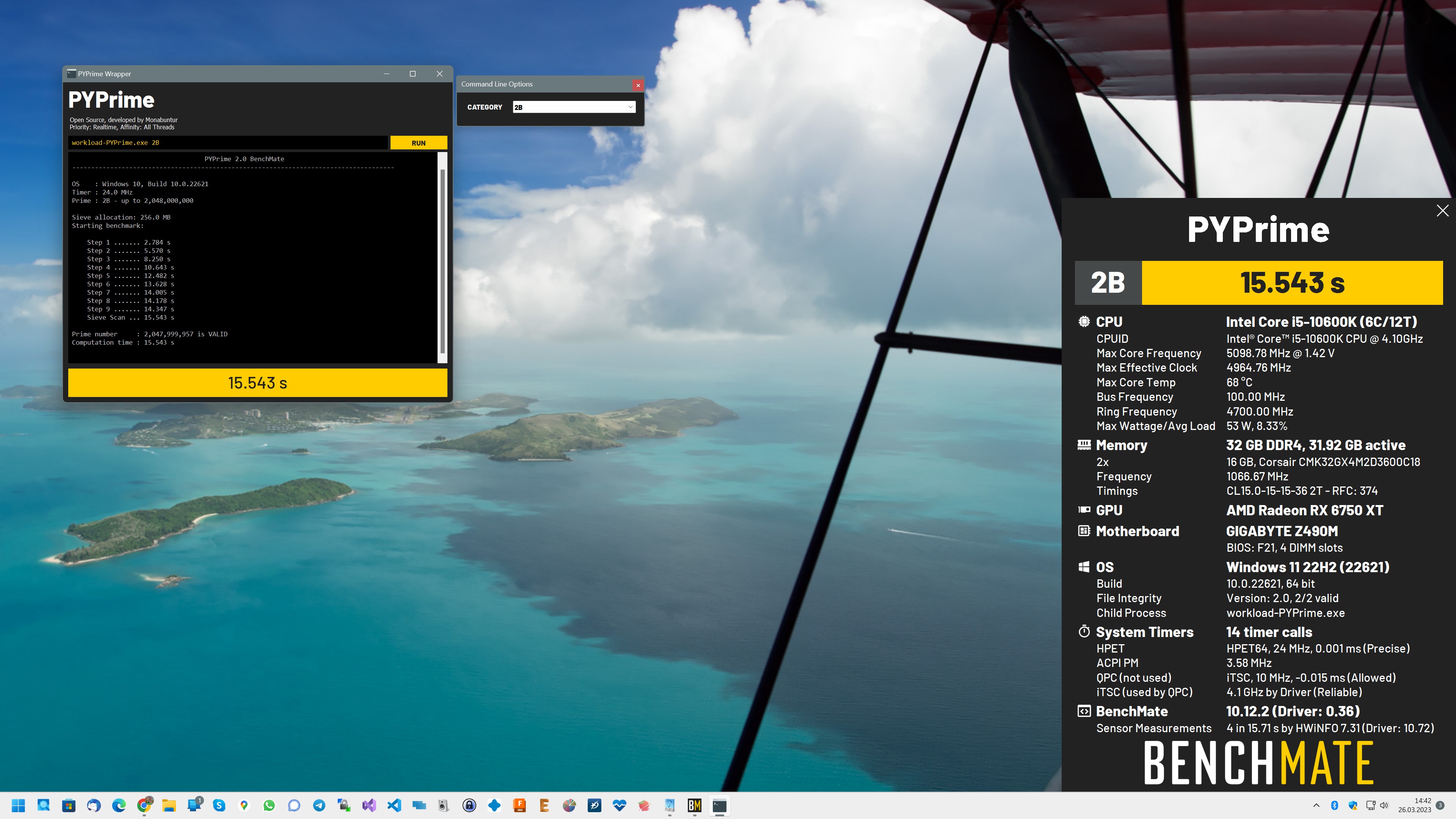Open notifications badge showing 3
This screenshot has height=819, width=1456.
(x=1440, y=805)
